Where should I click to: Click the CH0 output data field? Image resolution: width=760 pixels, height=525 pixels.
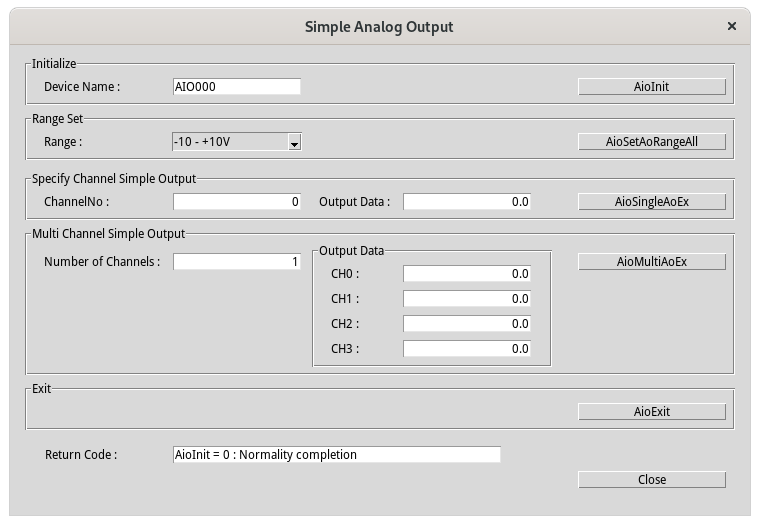tap(466, 274)
